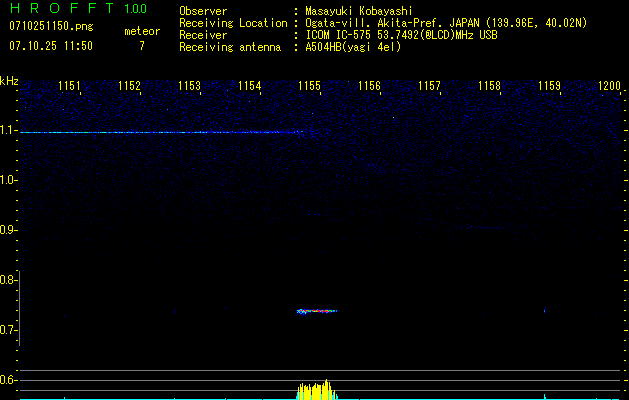Click the Observer label
This screenshot has width=629, height=400.
tap(203, 11)
